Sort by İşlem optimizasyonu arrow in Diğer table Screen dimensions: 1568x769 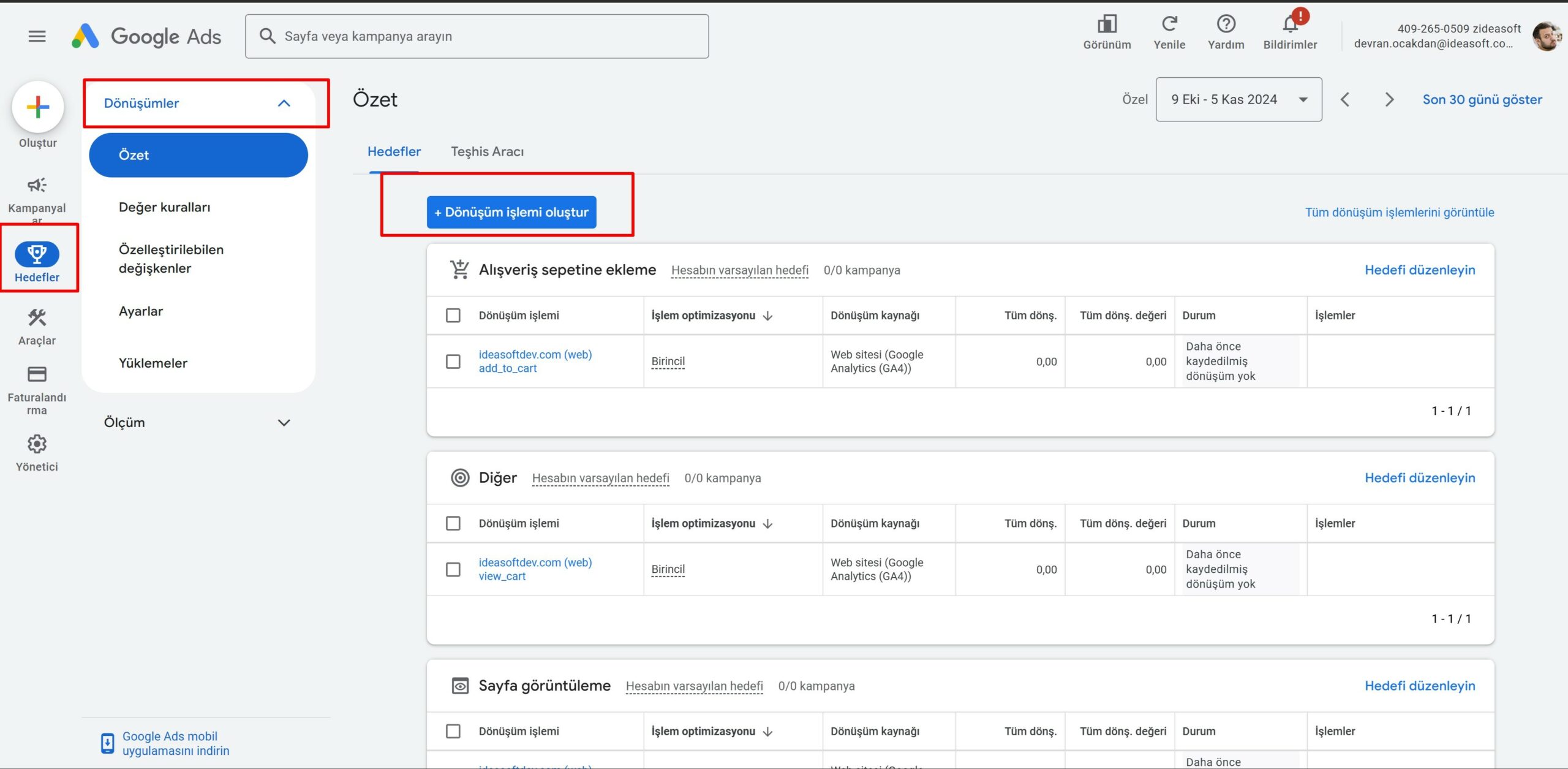coord(768,523)
